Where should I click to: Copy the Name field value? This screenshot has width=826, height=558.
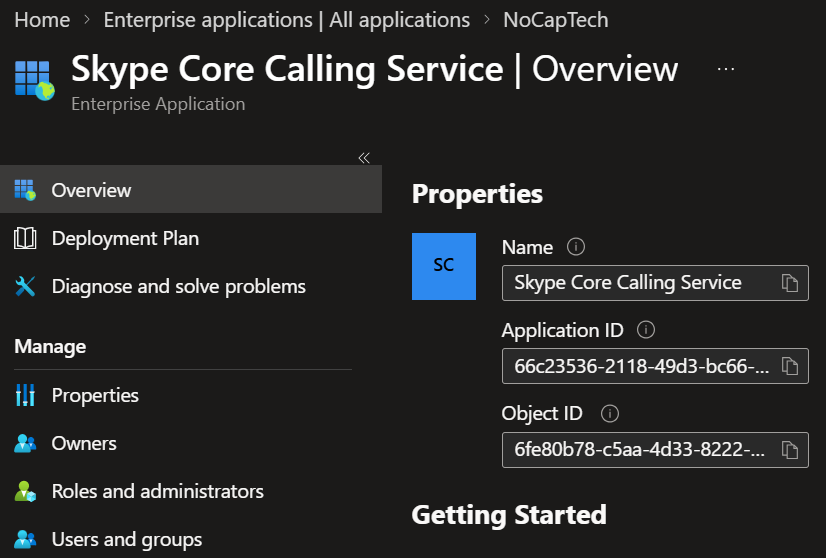click(x=790, y=283)
